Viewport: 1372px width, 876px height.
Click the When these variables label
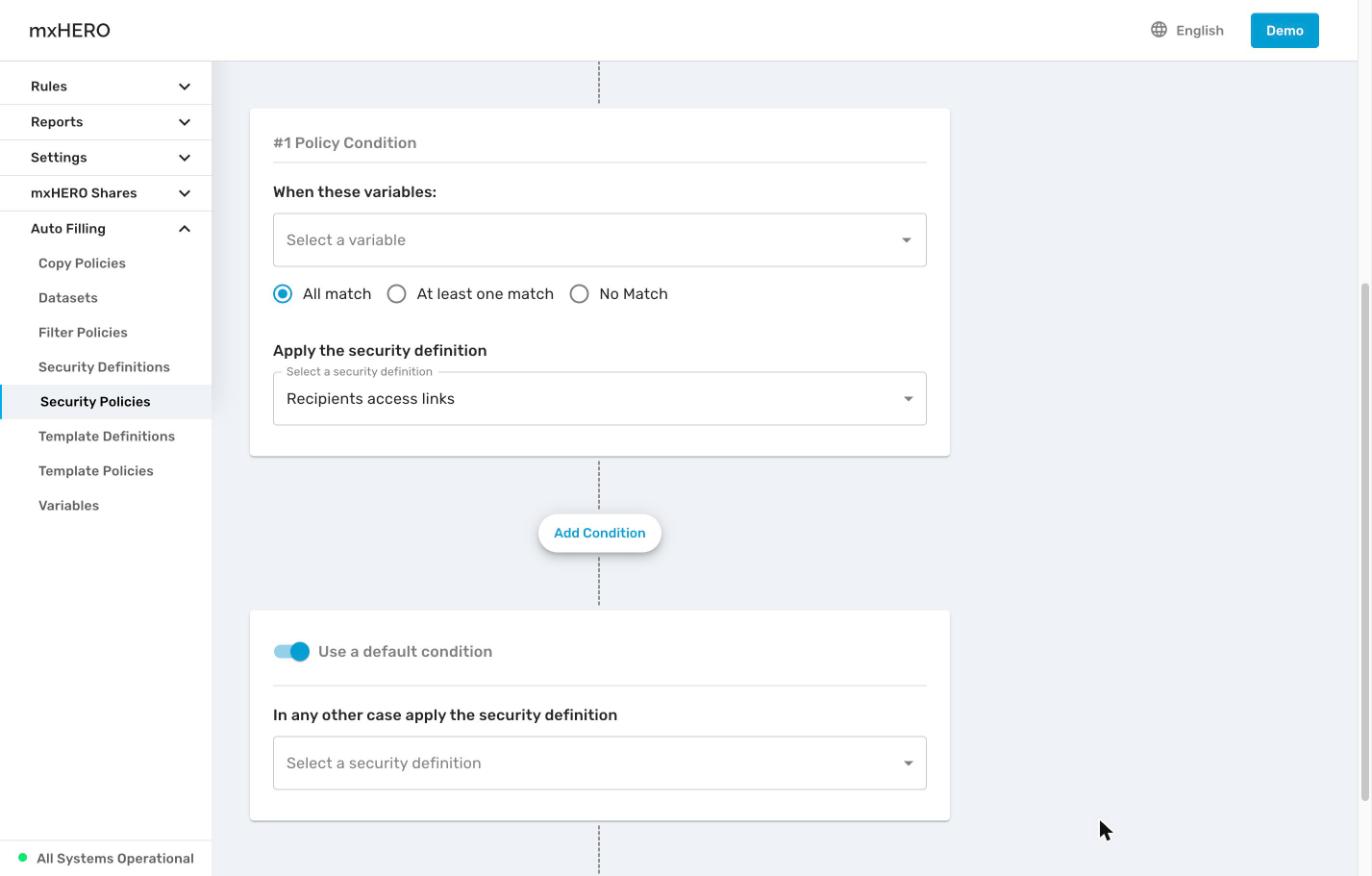pyautogui.click(x=355, y=192)
